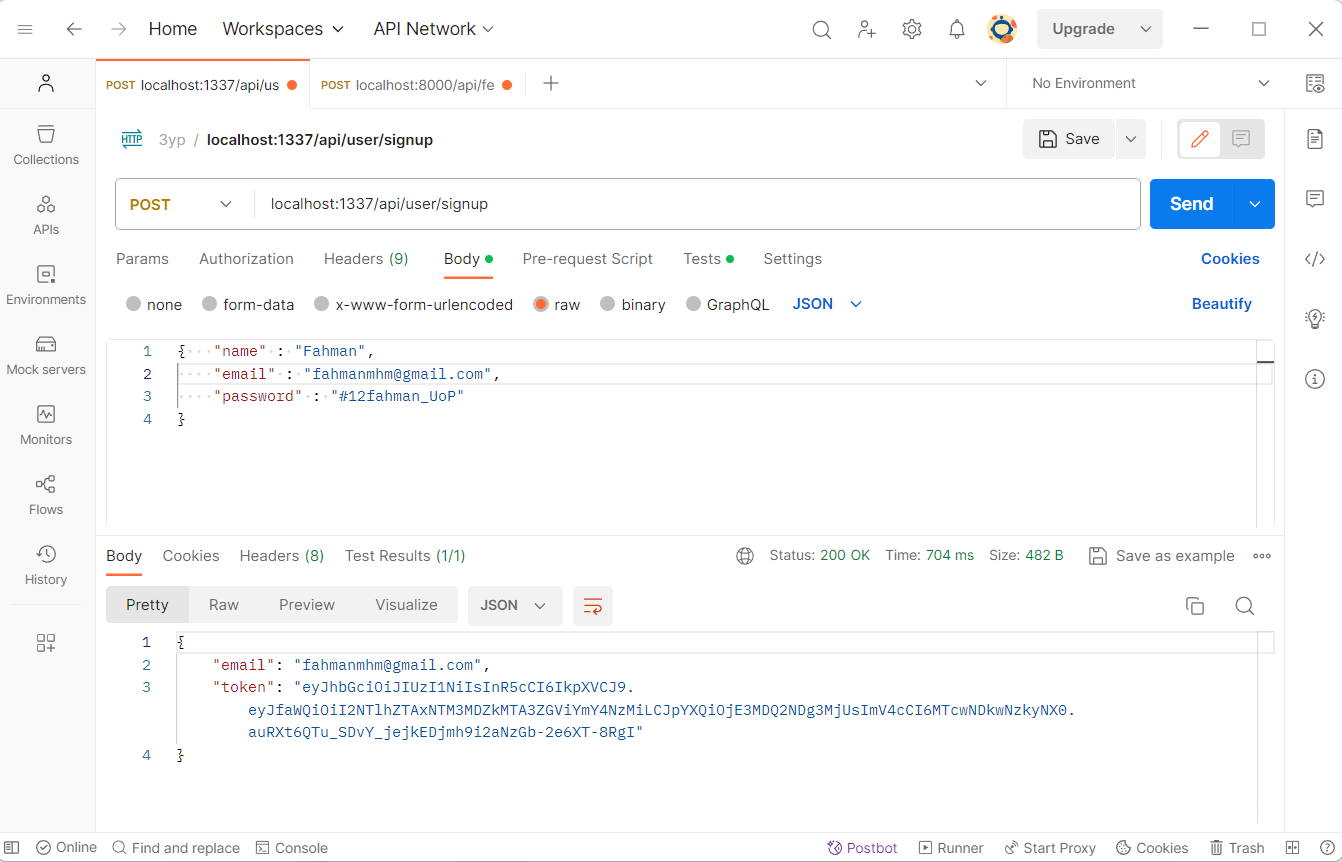Search the response with magnifier icon
Image resolution: width=1342 pixels, height=862 pixels.
point(1244,605)
